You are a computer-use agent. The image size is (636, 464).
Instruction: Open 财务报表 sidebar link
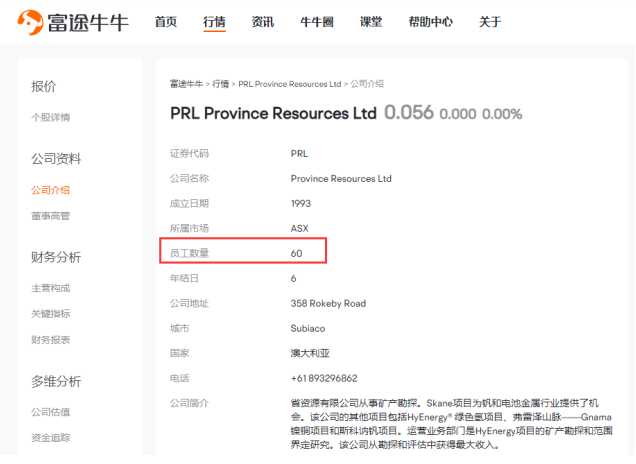(51, 339)
